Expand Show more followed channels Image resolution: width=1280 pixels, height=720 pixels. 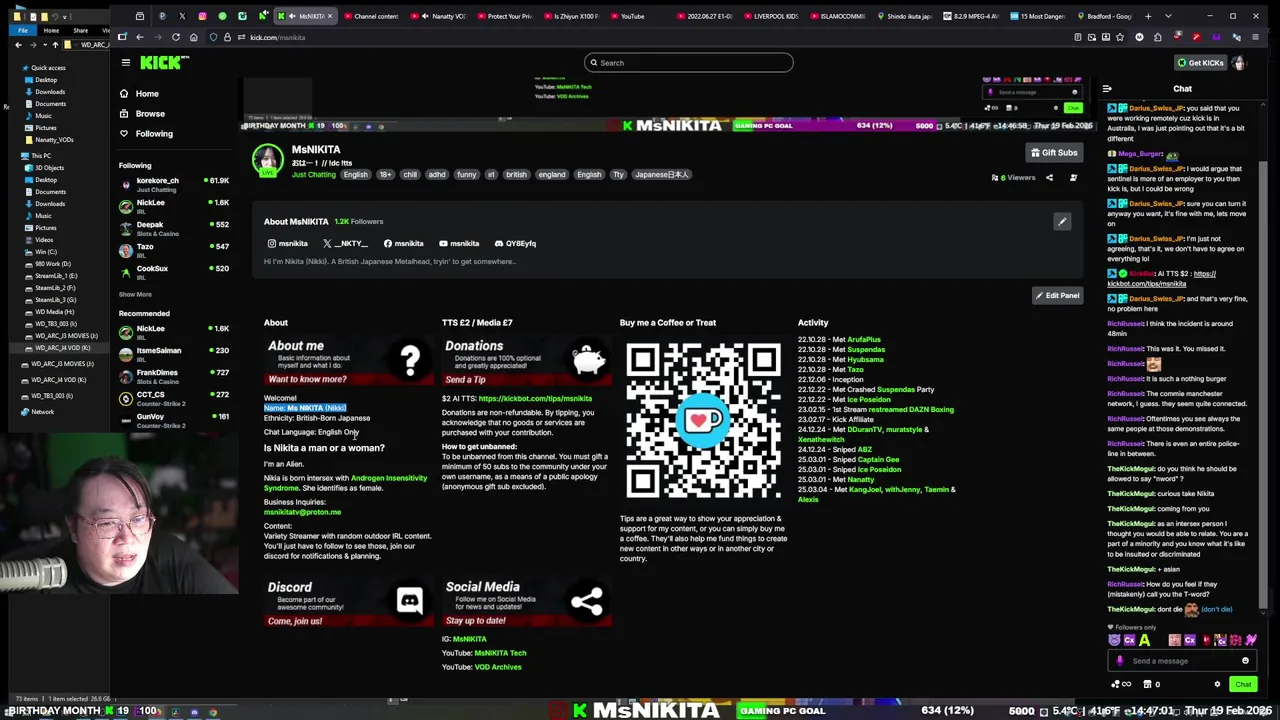pos(135,294)
